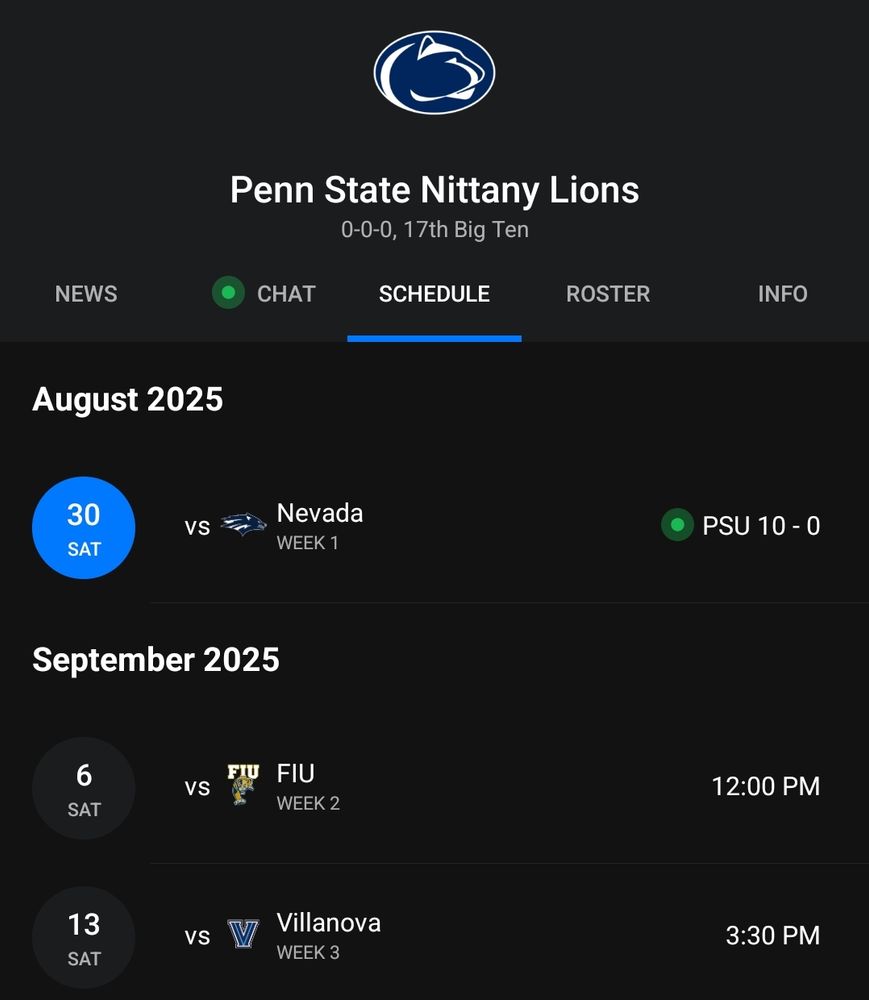Select the Nevada Wolf Pack logo
The width and height of the screenshot is (869, 1000).
(244, 525)
